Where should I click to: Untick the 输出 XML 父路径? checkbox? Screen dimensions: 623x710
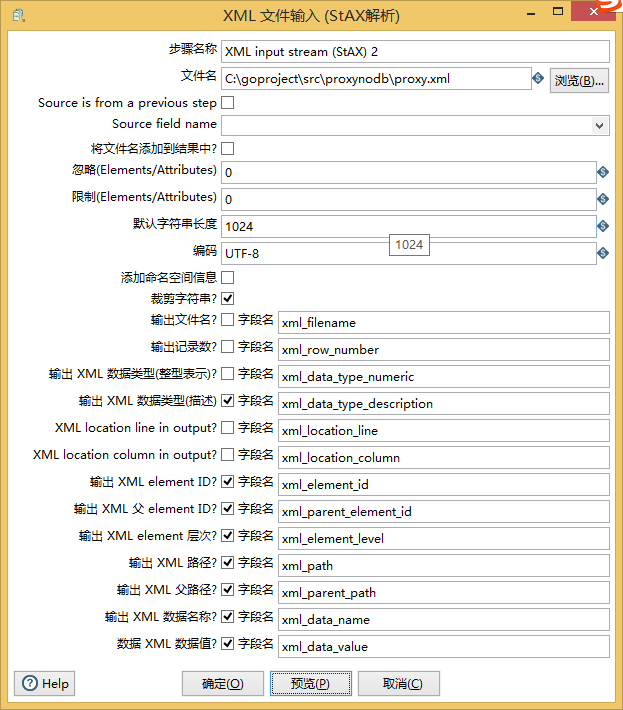coord(228,590)
